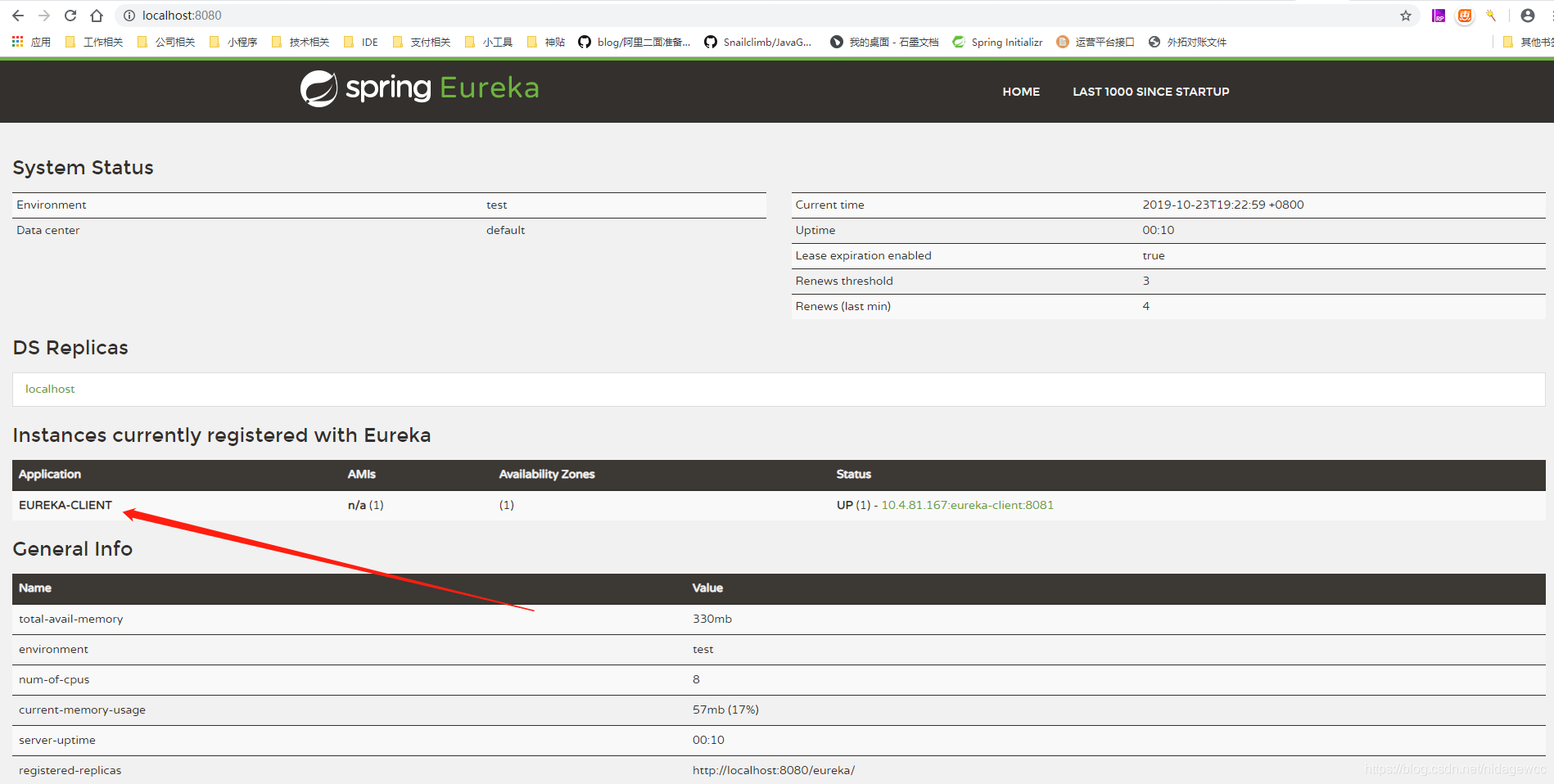Screen dimensions: 1554x784
Task: Reload the localhost:8080 page
Action: (x=70, y=16)
